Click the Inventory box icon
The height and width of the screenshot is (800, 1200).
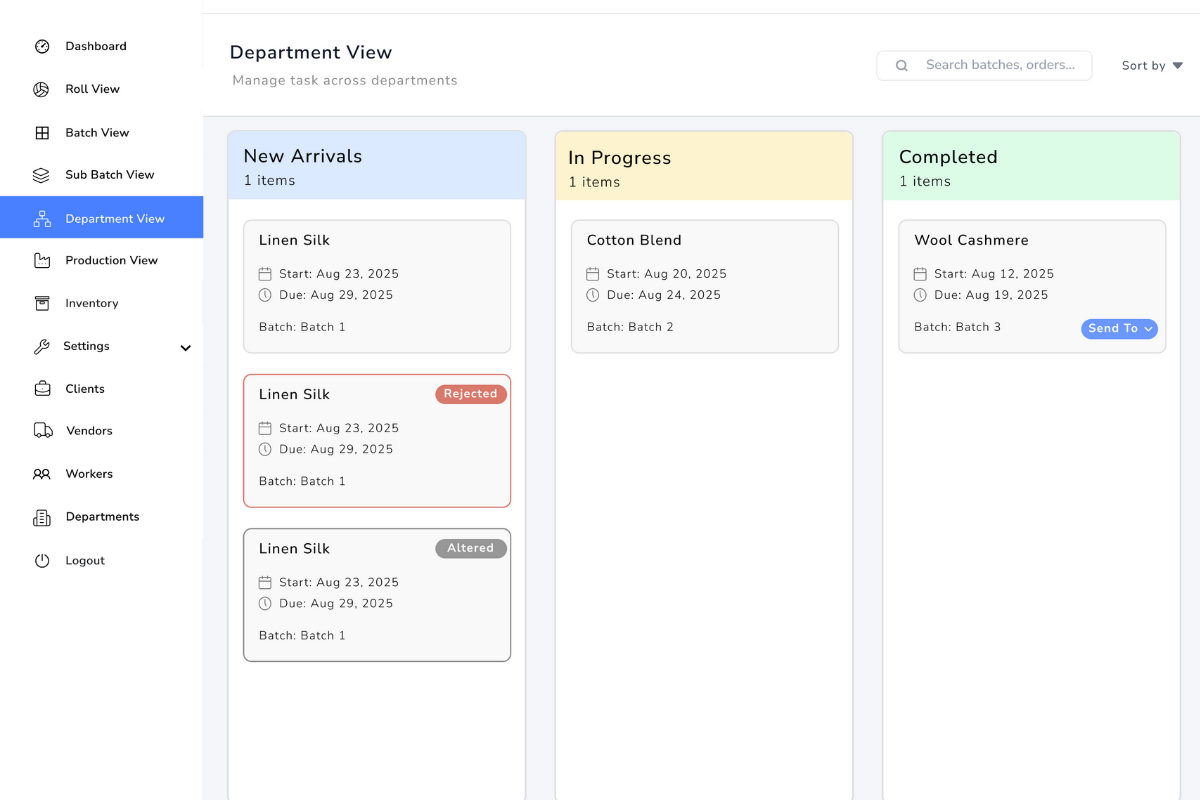click(42, 303)
